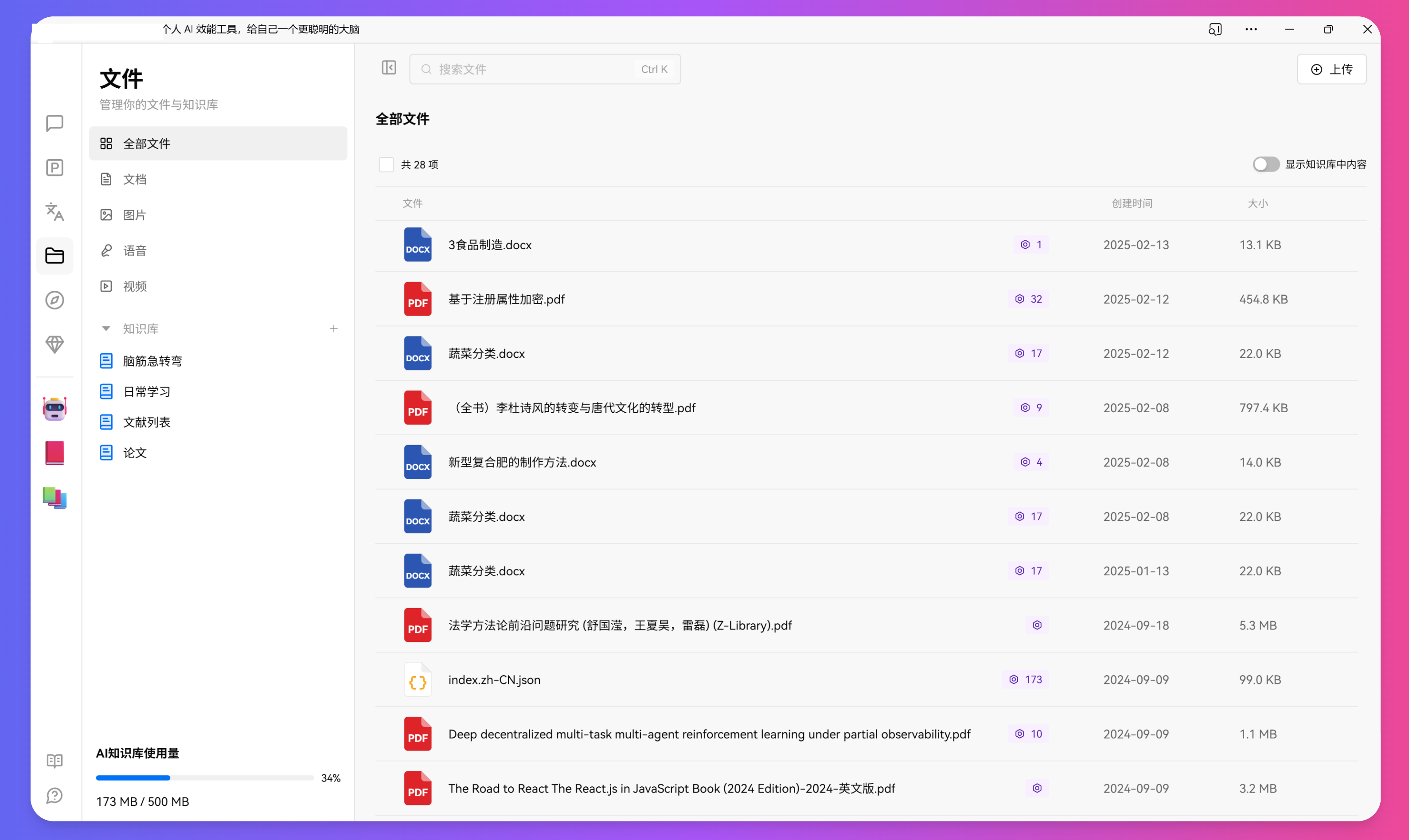Open the feedback question bubble icon
Image resolution: width=1409 pixels, height=840 pixels.
(55, 795)
